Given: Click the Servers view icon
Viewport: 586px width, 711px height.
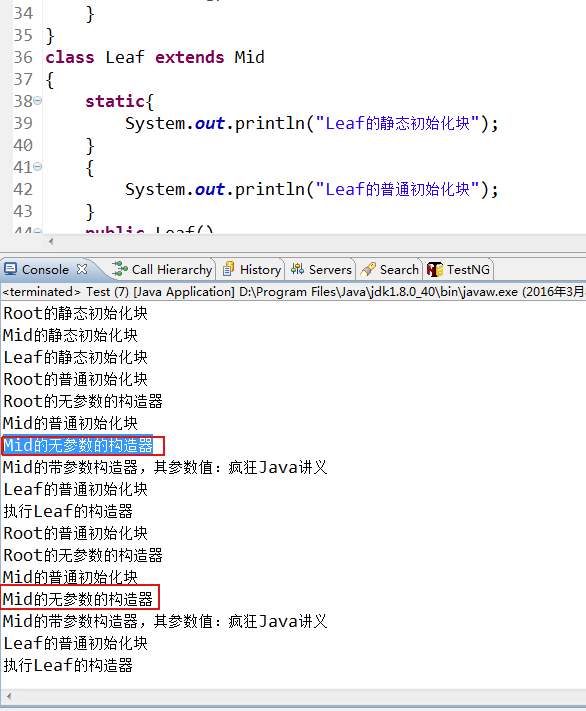Looking at the screenshot, I should (297, 269).
